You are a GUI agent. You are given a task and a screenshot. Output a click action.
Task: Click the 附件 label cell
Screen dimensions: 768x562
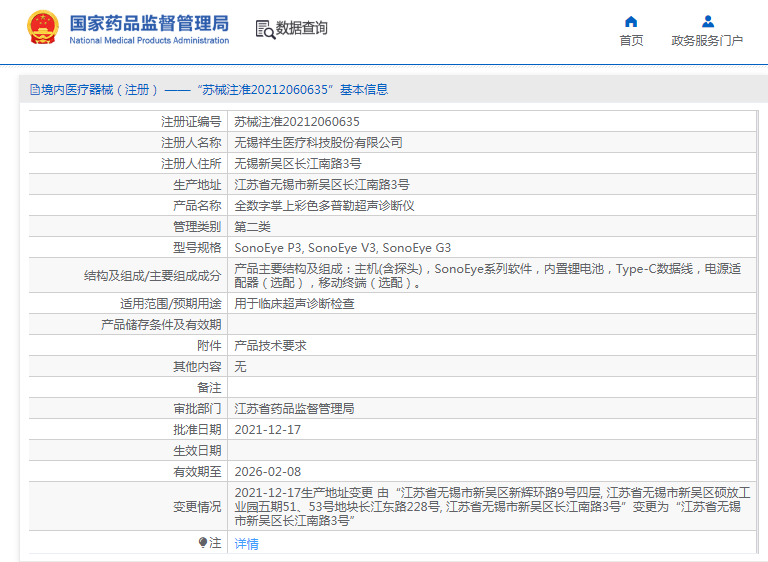pyautogui.click(x=127, y=346)
